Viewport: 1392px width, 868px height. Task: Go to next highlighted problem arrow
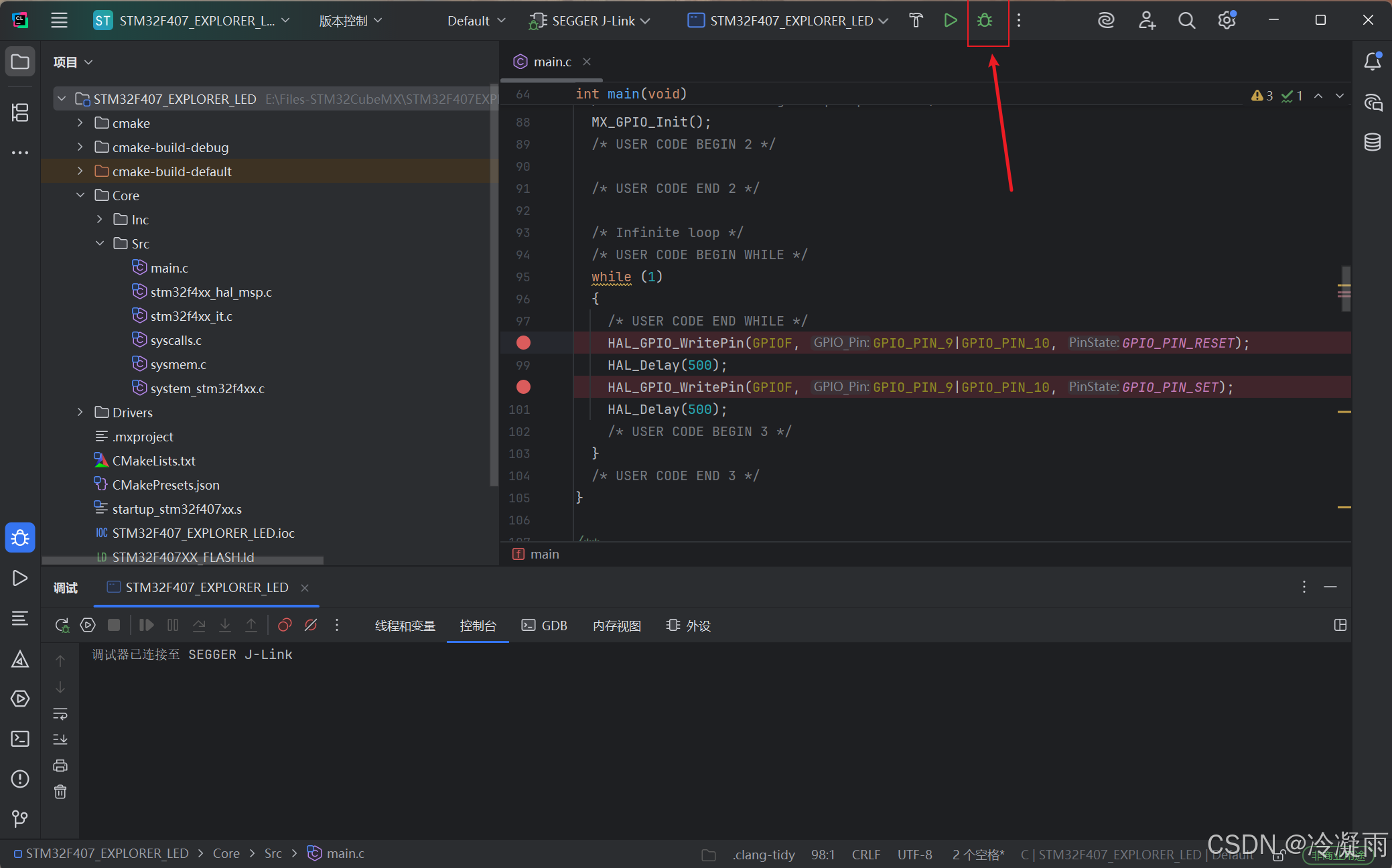point(1339,96)
